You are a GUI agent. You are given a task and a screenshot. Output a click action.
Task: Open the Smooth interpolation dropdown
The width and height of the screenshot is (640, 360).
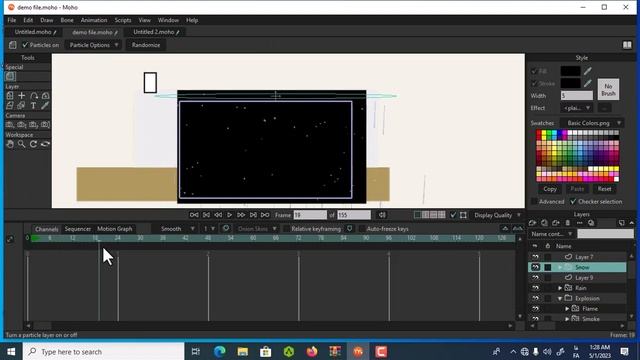(176, 229)
